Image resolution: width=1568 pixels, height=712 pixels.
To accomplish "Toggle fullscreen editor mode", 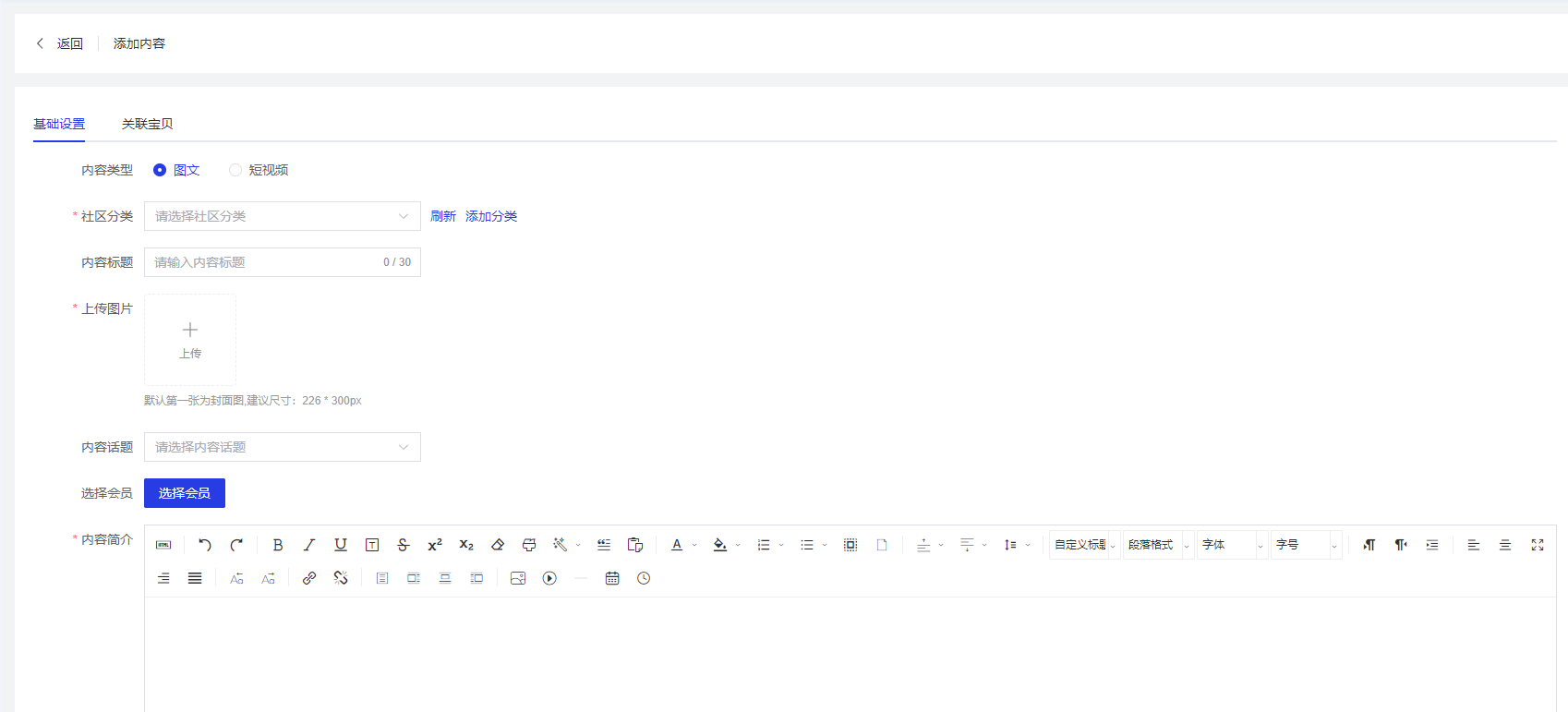I will point(1538,545).
